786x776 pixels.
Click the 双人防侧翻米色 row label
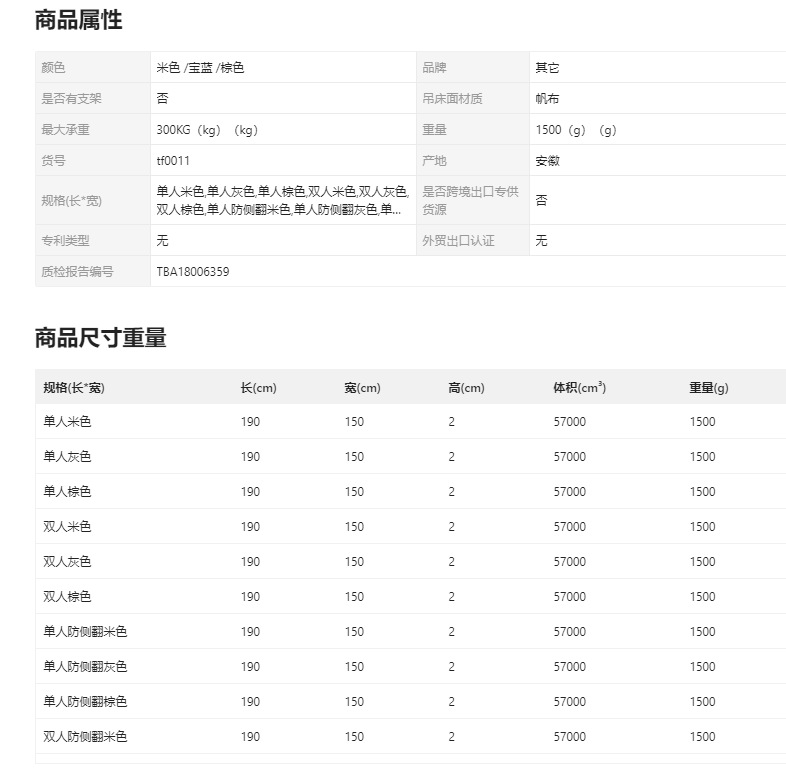[85, 736]
